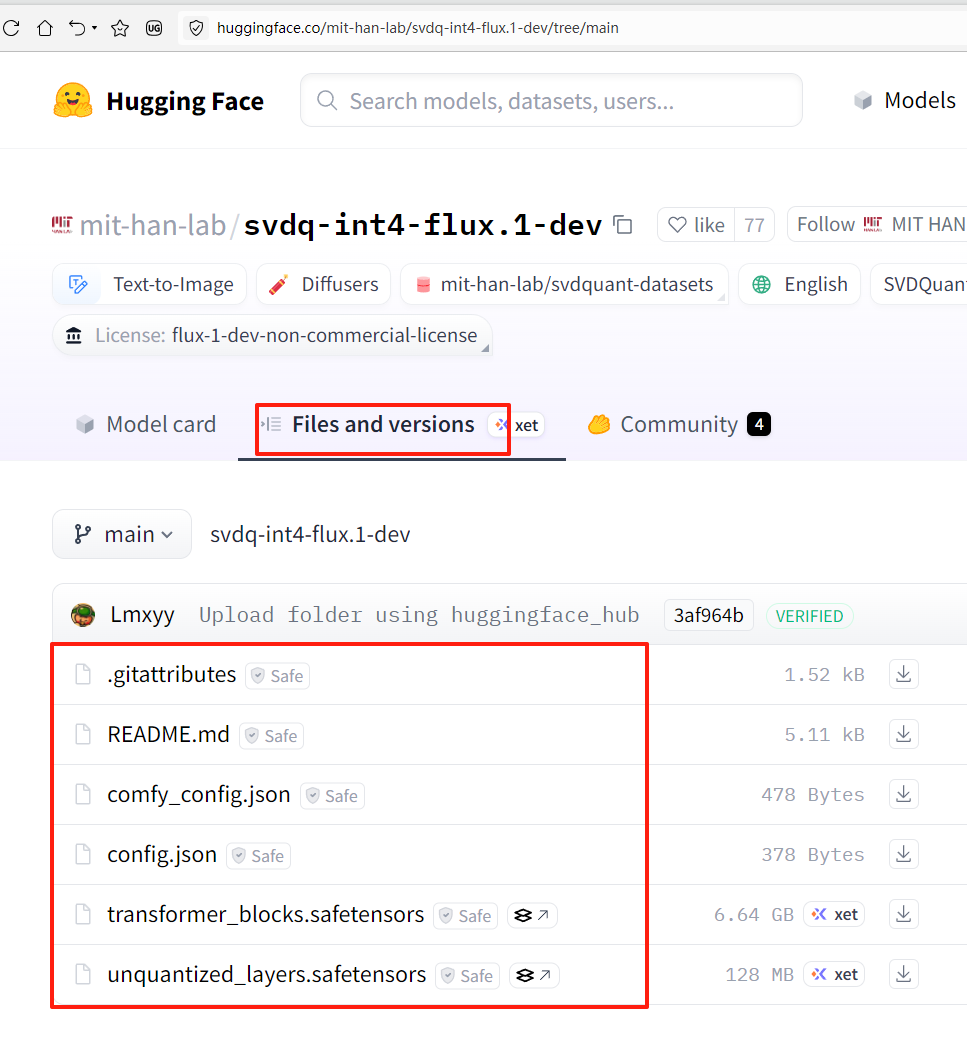Download .gitattributes with its download icon
Image resolution: width=967 pixels, height=1039 pixels.
[x=903, y=675]
